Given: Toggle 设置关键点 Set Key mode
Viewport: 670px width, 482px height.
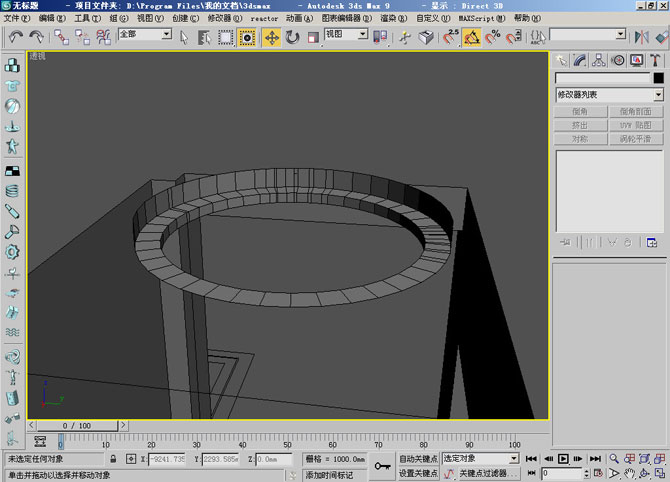Looking at the screenshot, I should [x=418, y=473].
